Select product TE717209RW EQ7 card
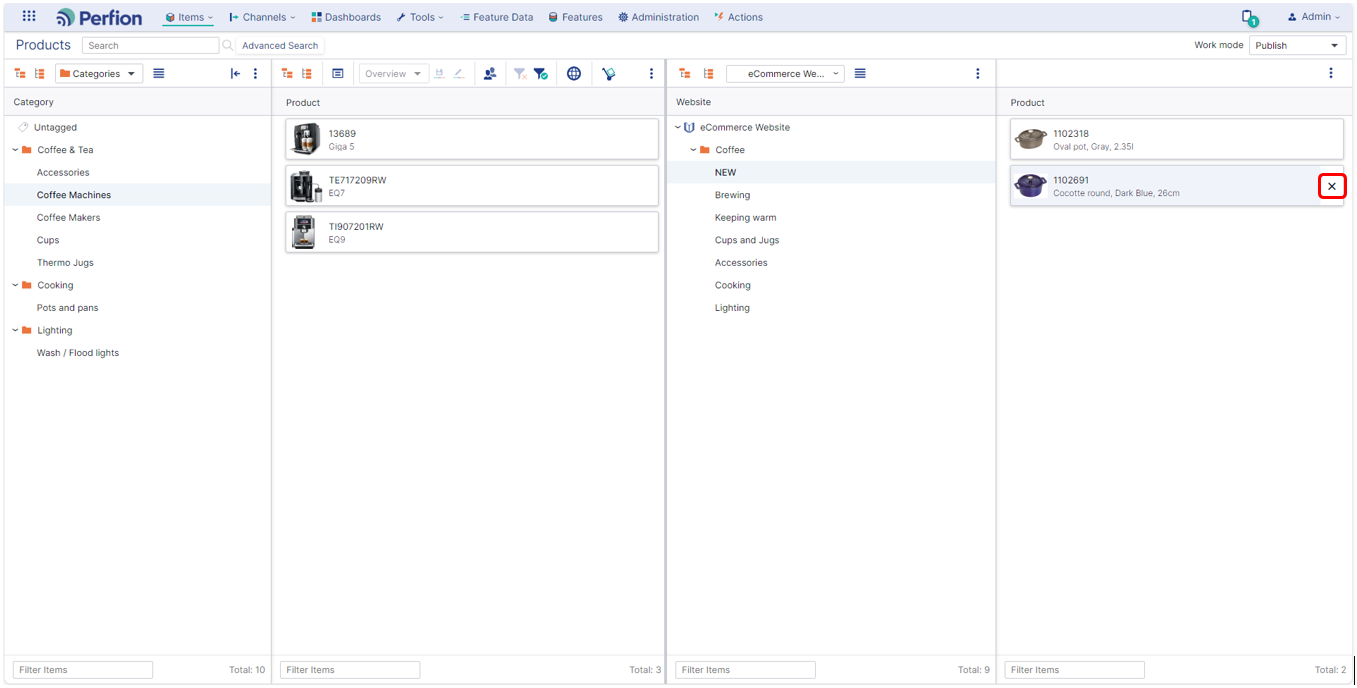The width and height of the screenshot is (1357, 688). pos(472,186)
